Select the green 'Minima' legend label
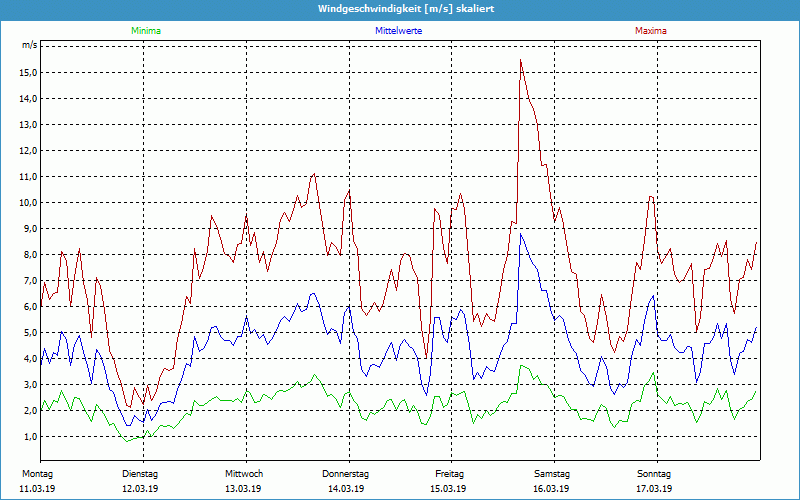Image resolution: width=800 pixels, height=500 pixels. click(x=146, y=31)
